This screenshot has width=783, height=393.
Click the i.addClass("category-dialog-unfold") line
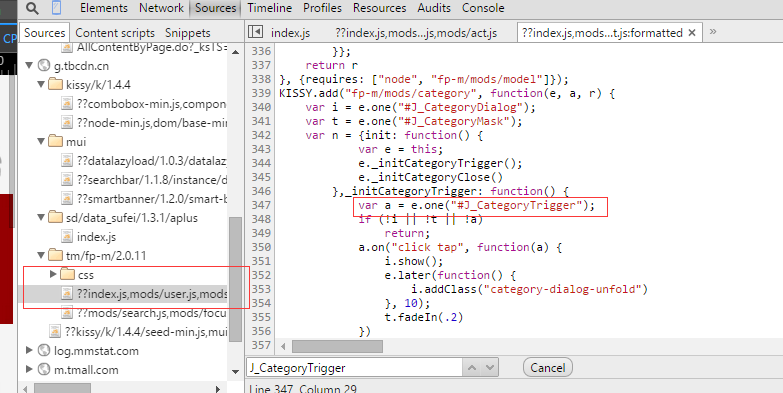[529, 289]
